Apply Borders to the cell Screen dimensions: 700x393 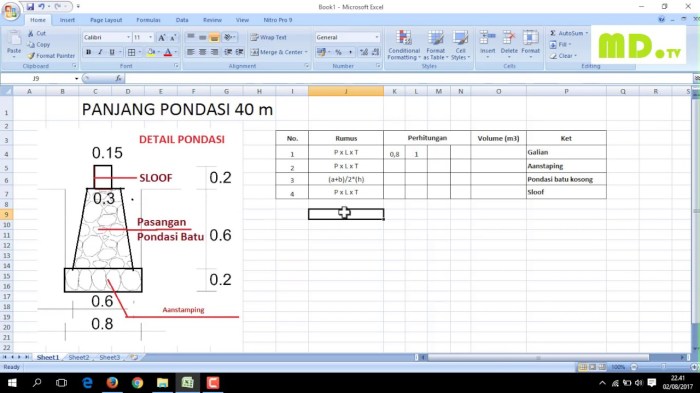click(131, 52)
